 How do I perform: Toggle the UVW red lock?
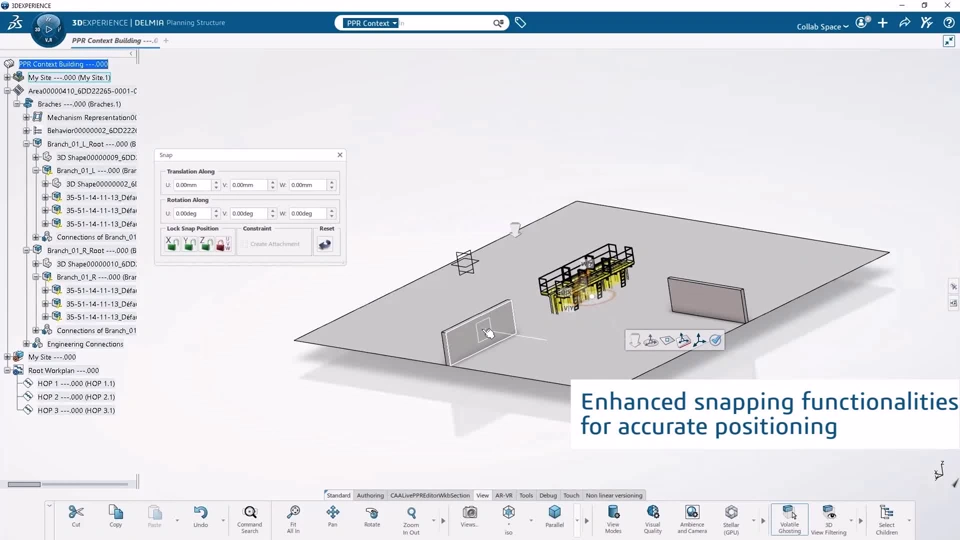pyautogui.click(x=223, y=244)
